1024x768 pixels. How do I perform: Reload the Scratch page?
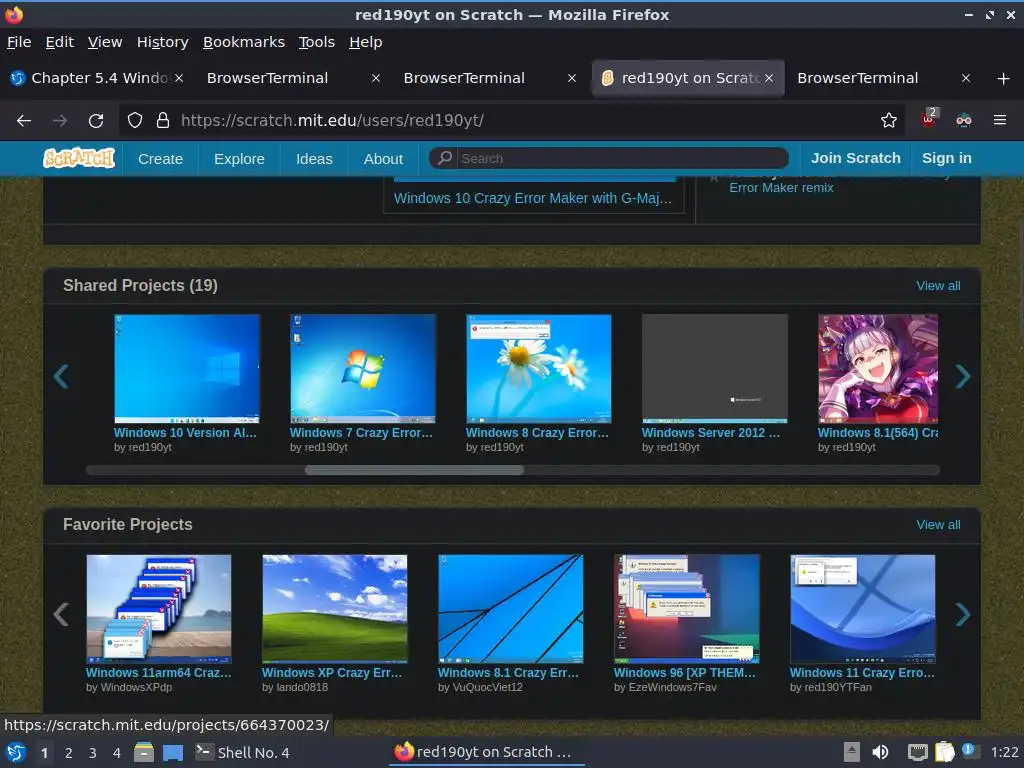point(96,120)
